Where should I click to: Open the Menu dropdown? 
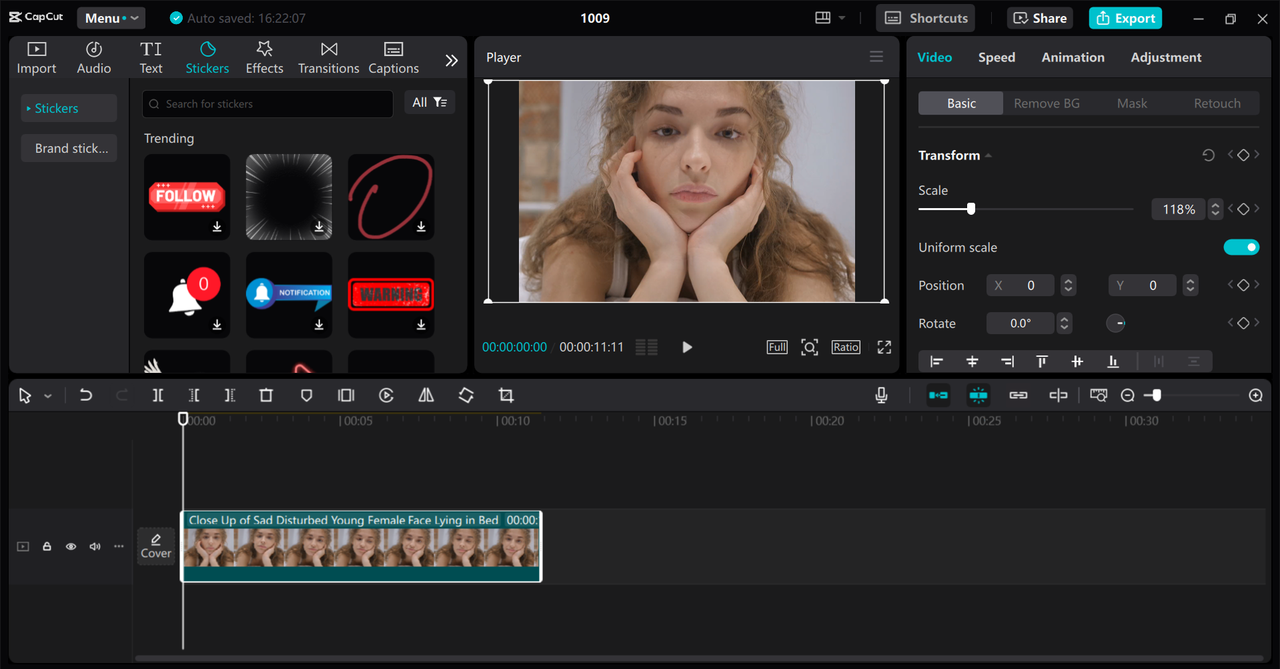(111, 18)
